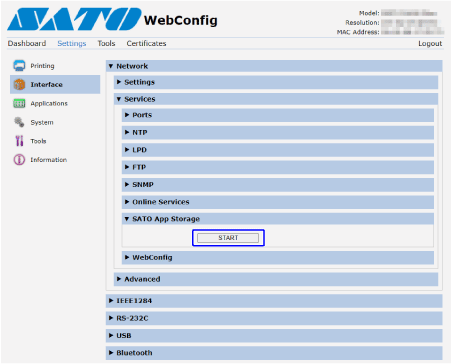Expand the Advanced section
The height and width of the screenshot is (364, 451).
[x=276, y=279]
